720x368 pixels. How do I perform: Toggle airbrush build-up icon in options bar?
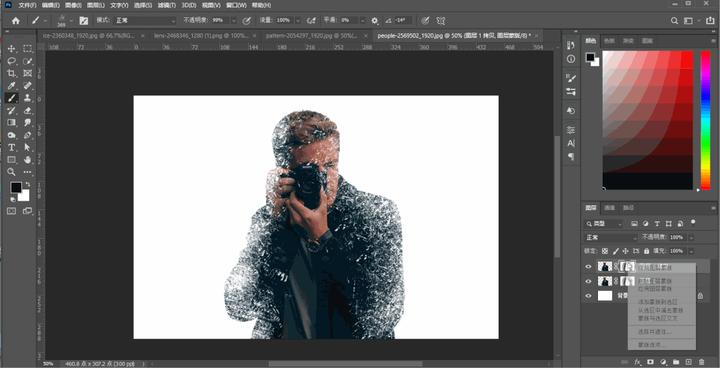[x=312, y=21]
